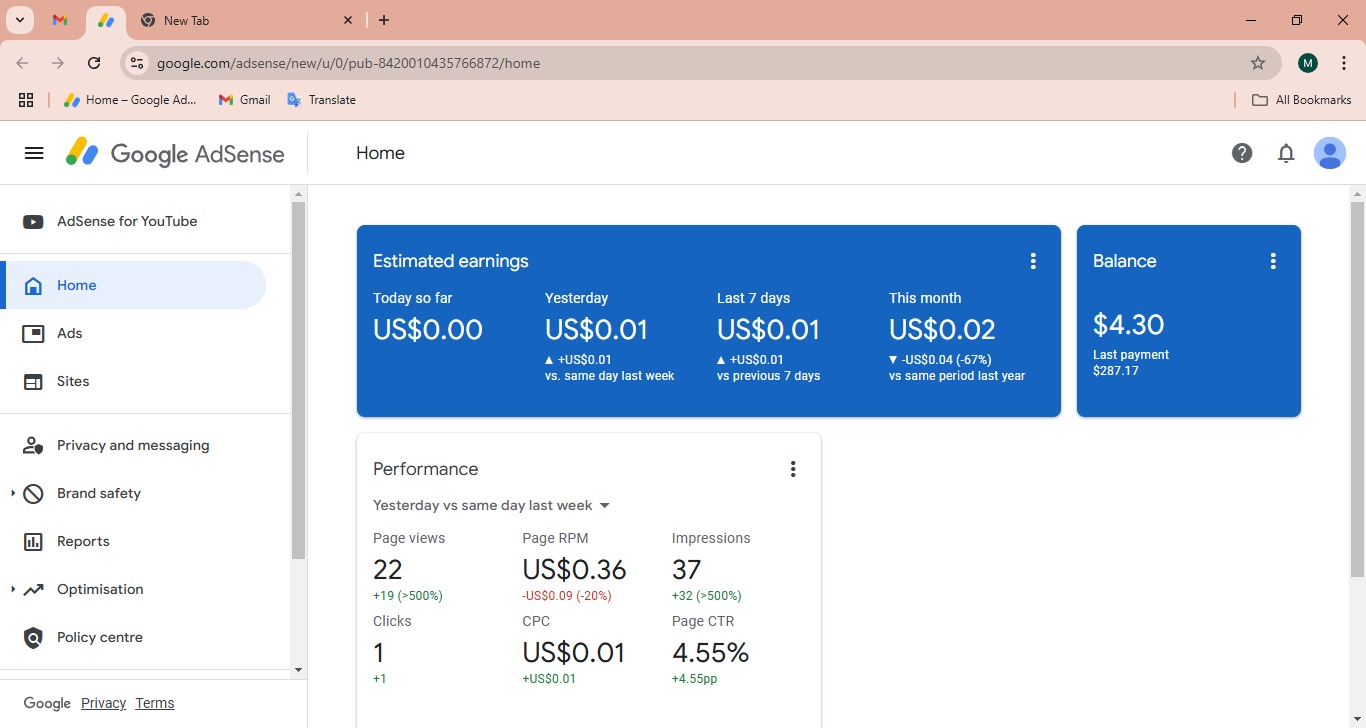Click the Yesterday earnings US$0.01 value

(x=596, y=329)
